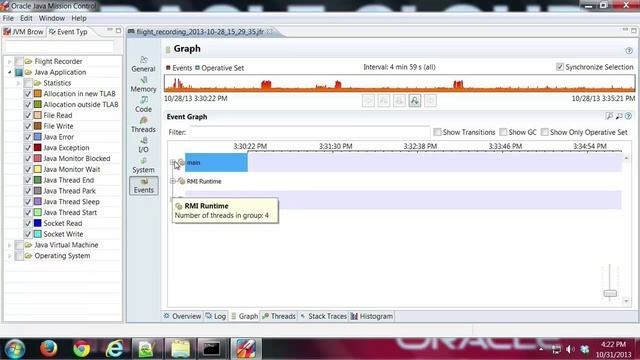The height and width of the screenshot is (360, 640).
Task: Enable Show Transitions
Action: [437, 132]
